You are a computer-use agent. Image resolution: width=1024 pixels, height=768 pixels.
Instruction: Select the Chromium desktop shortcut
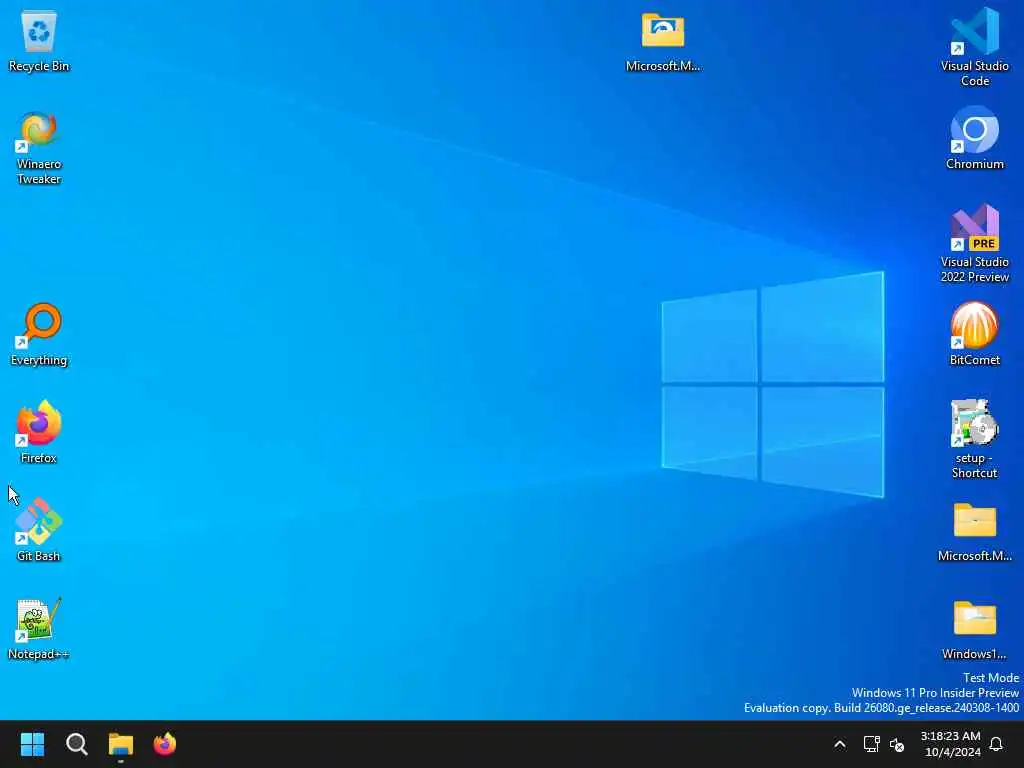(974, 138)
